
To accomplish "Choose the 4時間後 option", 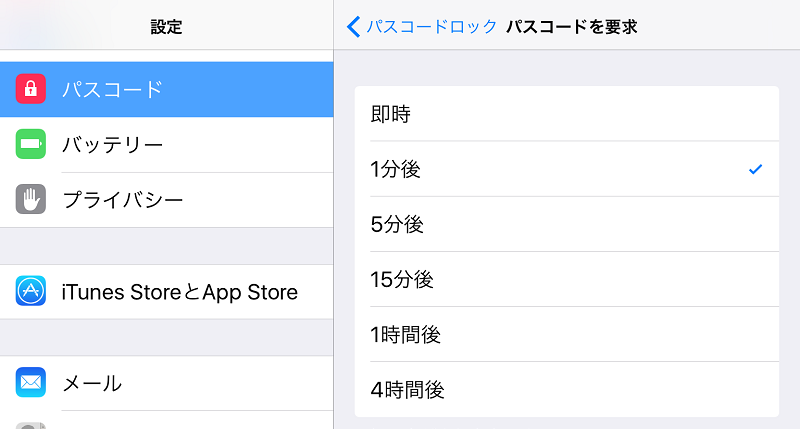I will coord(566,389).
